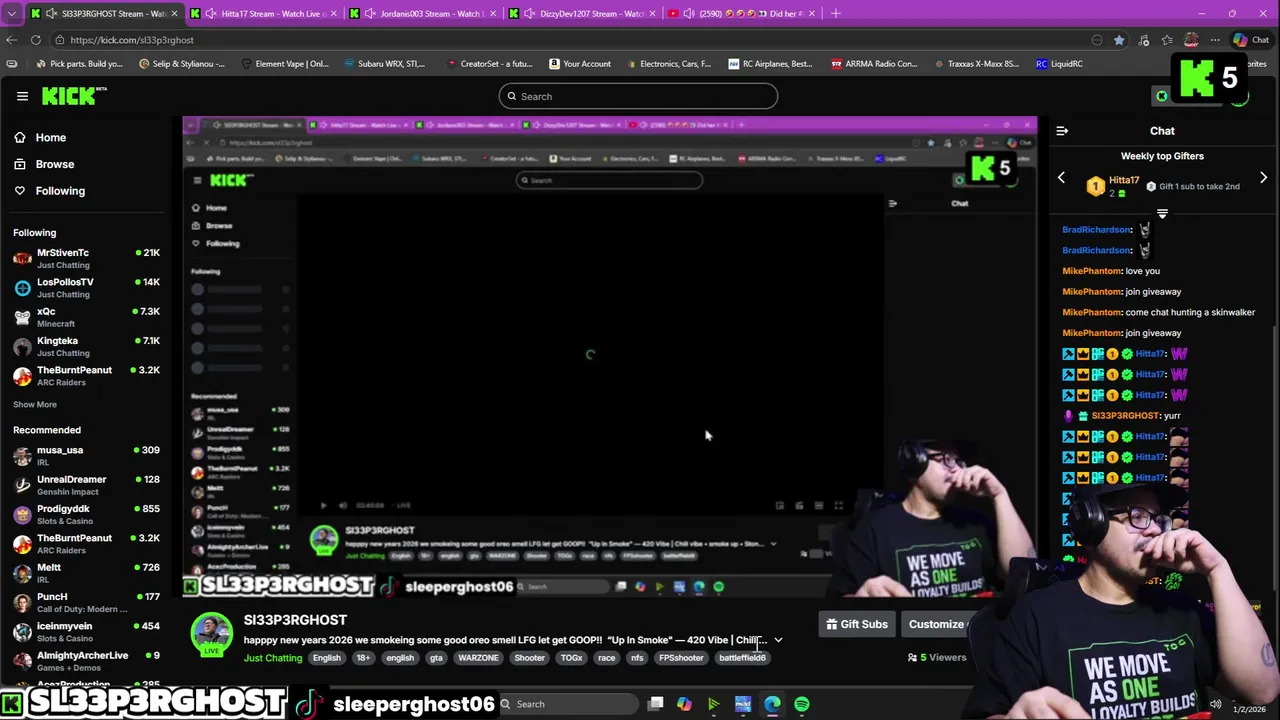Select the 18+ tag
Viewport: 1280px width, 720px height.
tap(363, 658)
